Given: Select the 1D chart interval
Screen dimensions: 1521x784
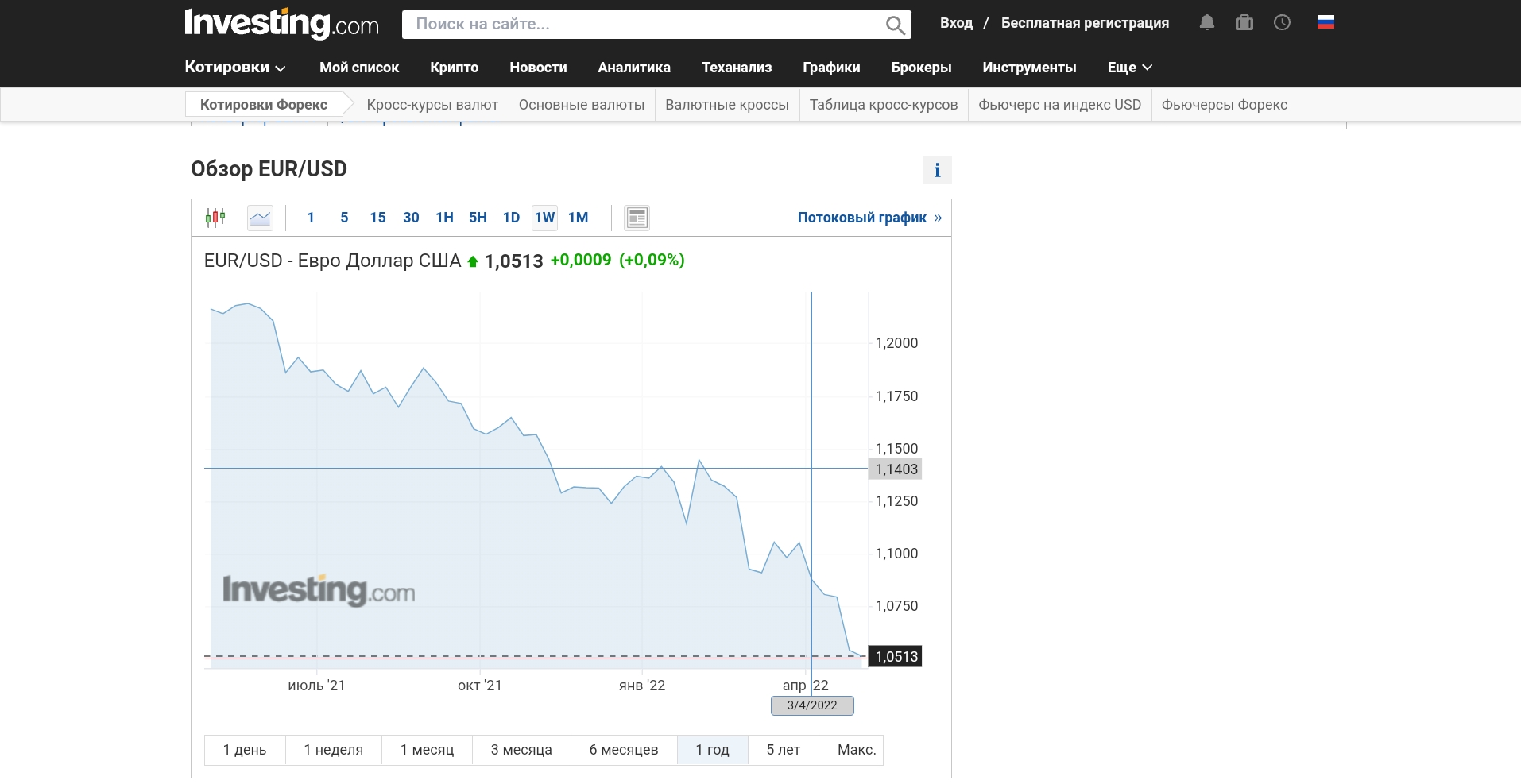Looking at the screenshot, I should click(x=511, y=218).
